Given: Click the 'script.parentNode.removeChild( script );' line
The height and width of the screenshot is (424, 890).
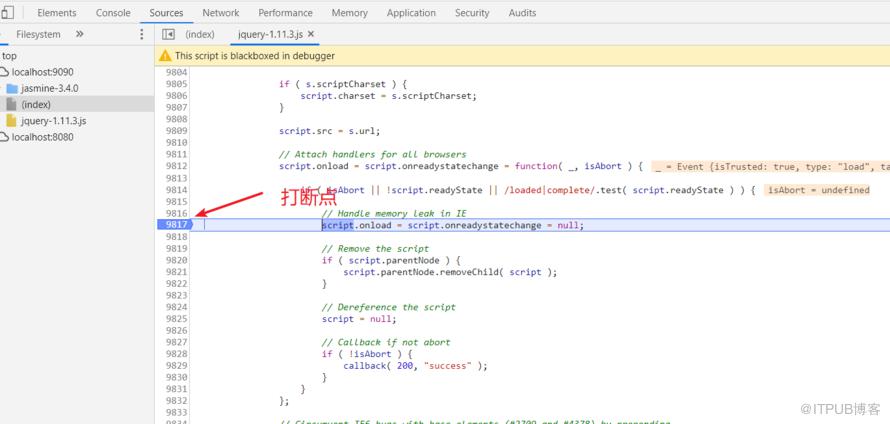Looking at the screenshot, I should point(450,272).
